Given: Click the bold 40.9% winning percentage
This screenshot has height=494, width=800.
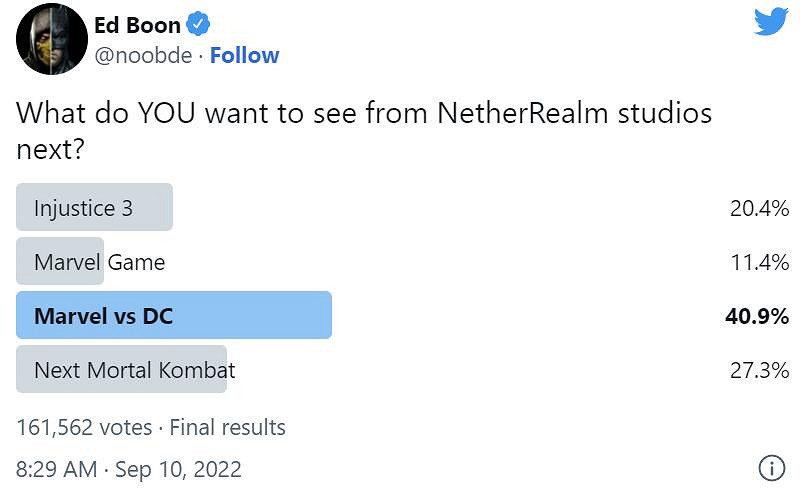Looking at the screenshot, I should pyautogui.click(x=757, y=316).
